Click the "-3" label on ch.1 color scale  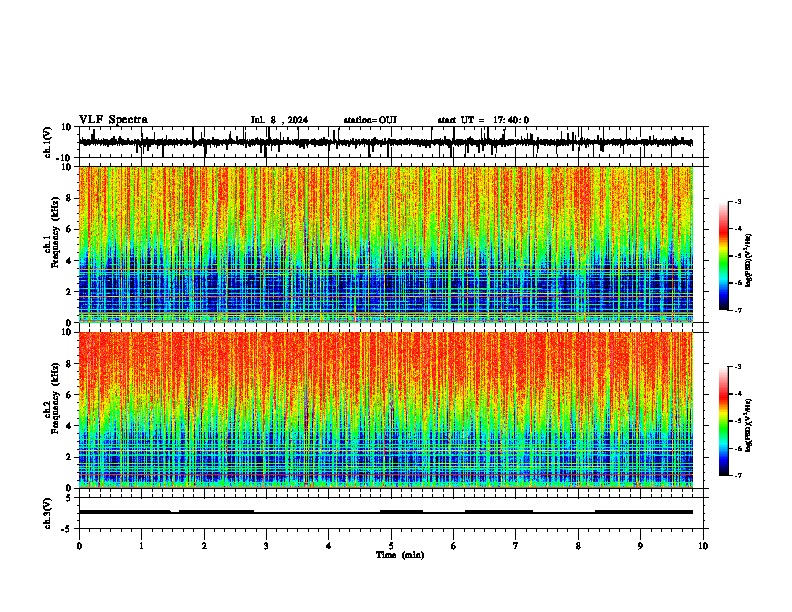738,201
